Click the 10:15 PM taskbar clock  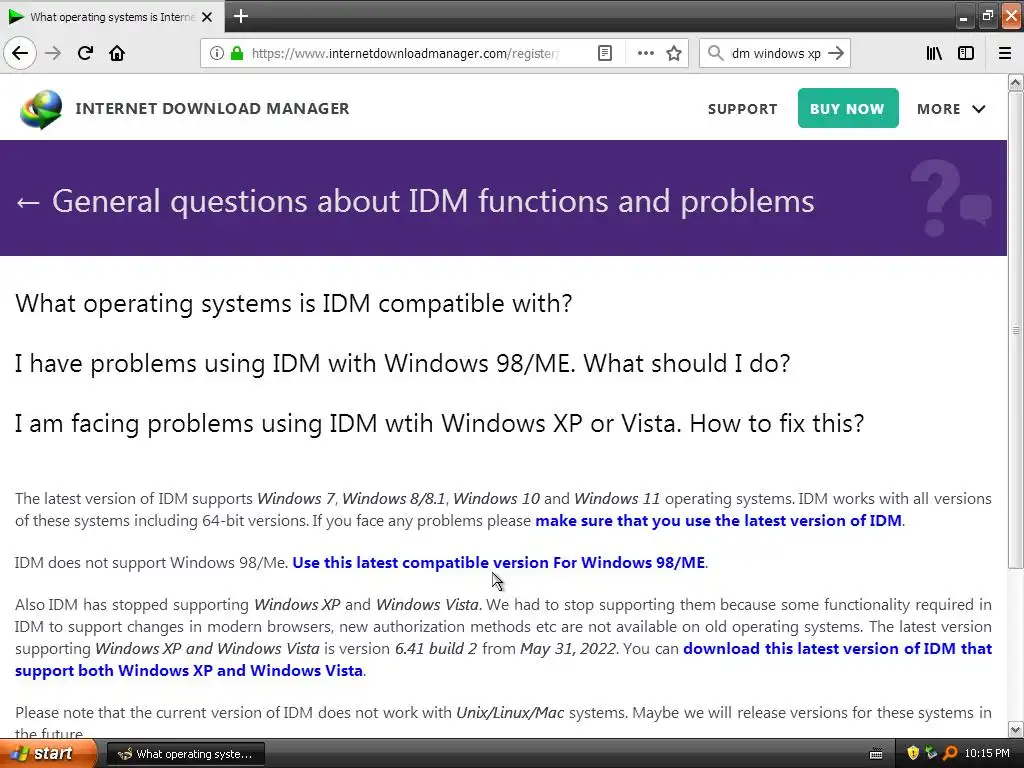[987, 753]
